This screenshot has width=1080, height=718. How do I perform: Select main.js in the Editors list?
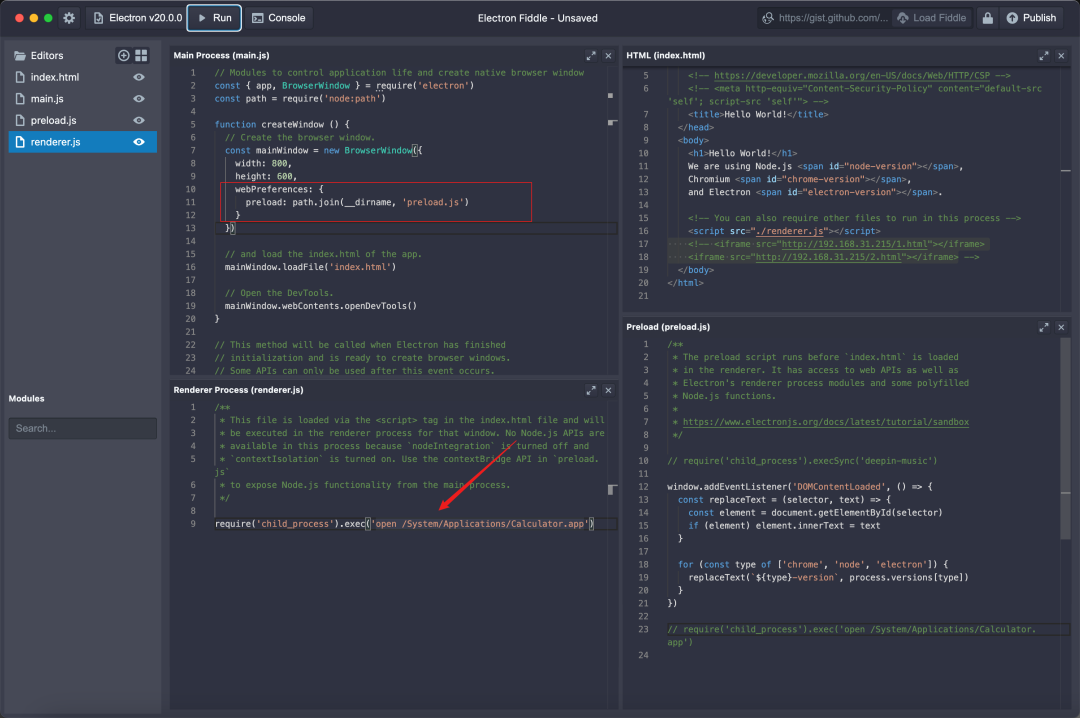tap(83, 99)
